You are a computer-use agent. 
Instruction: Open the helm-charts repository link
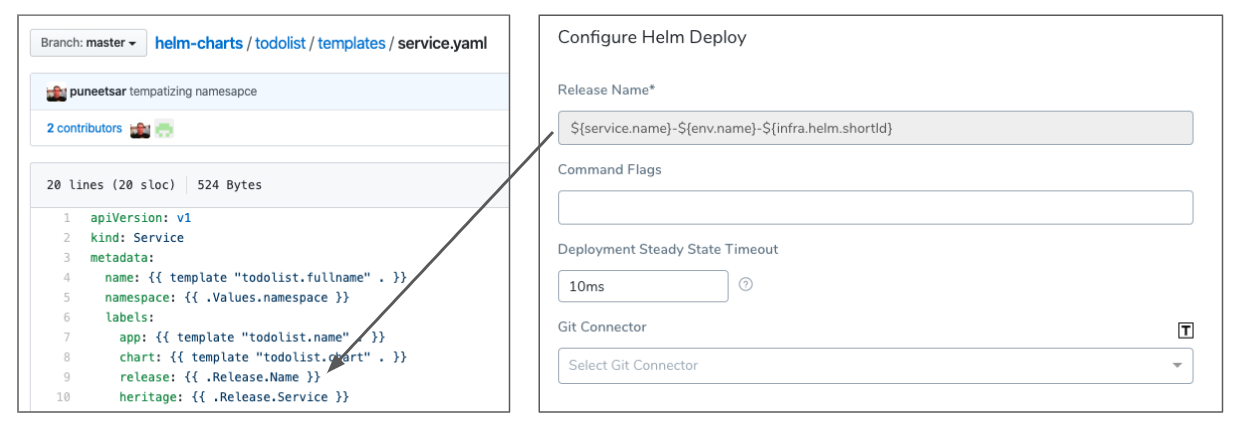click(198, 43)
